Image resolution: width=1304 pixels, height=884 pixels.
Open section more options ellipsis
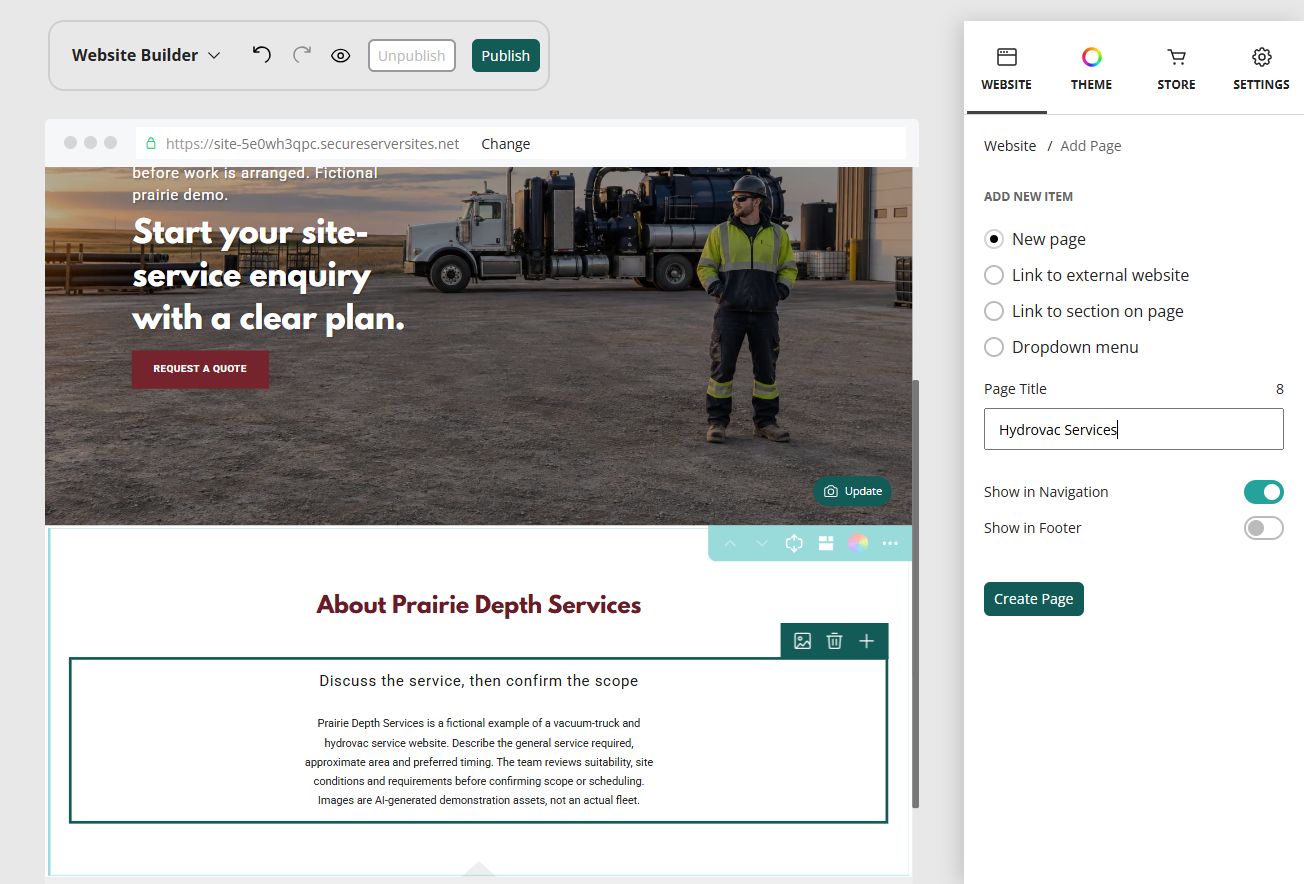point(890,543)
